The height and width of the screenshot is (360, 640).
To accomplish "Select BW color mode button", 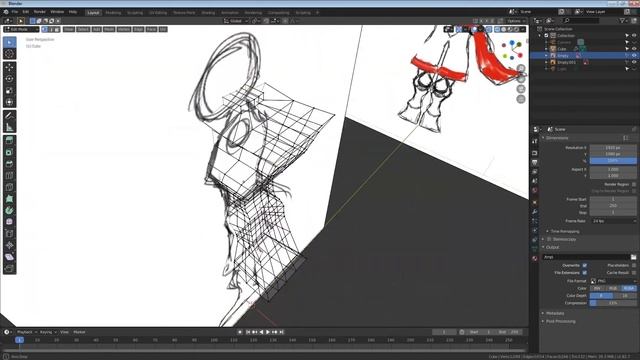I will click(598, 289).
